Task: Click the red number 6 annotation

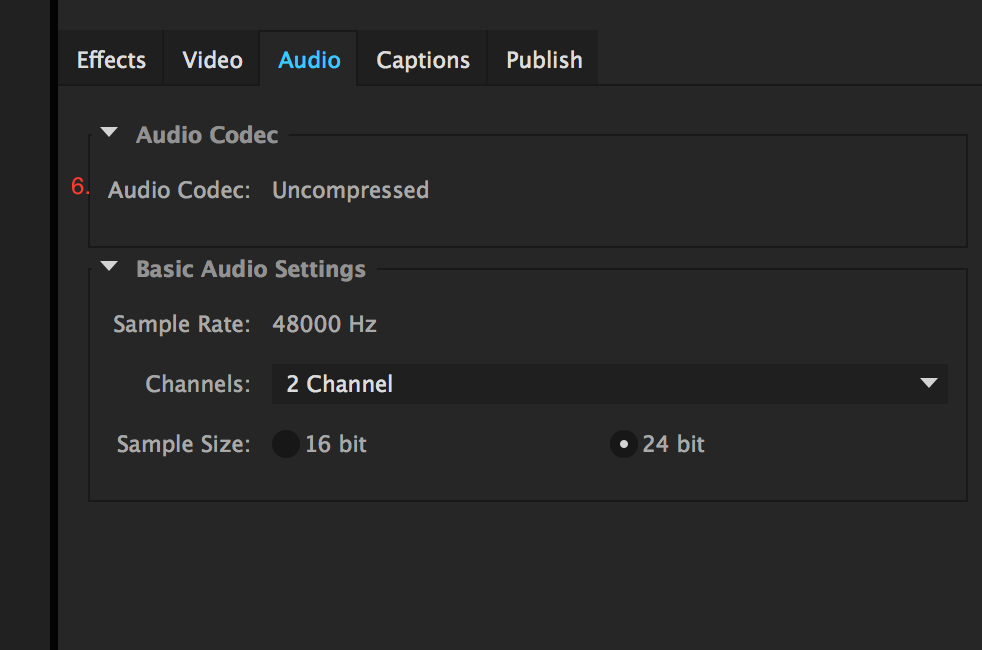Action: point(80,186)
